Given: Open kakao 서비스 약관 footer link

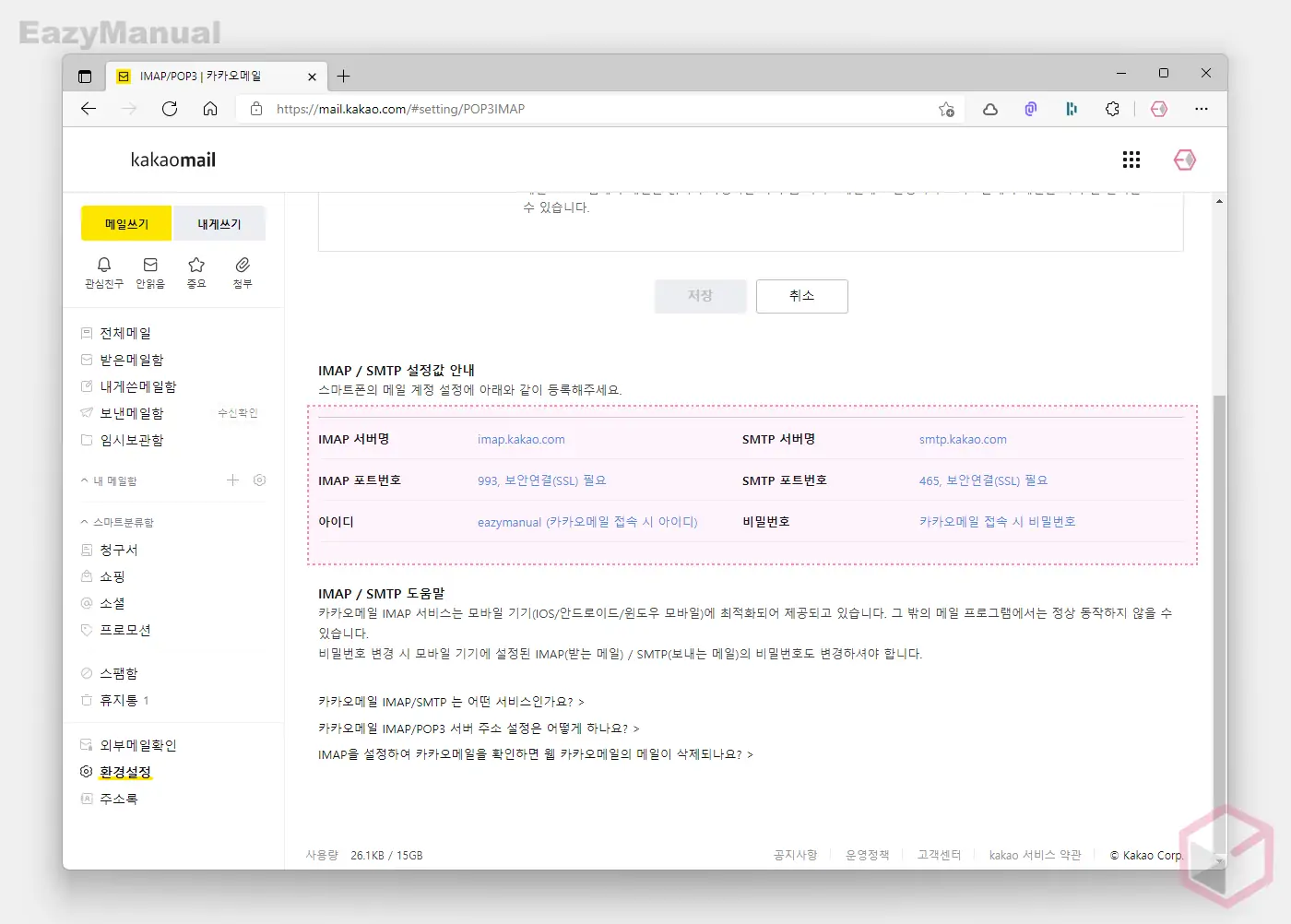Looking at the screenshot, I should point(1036,855).
